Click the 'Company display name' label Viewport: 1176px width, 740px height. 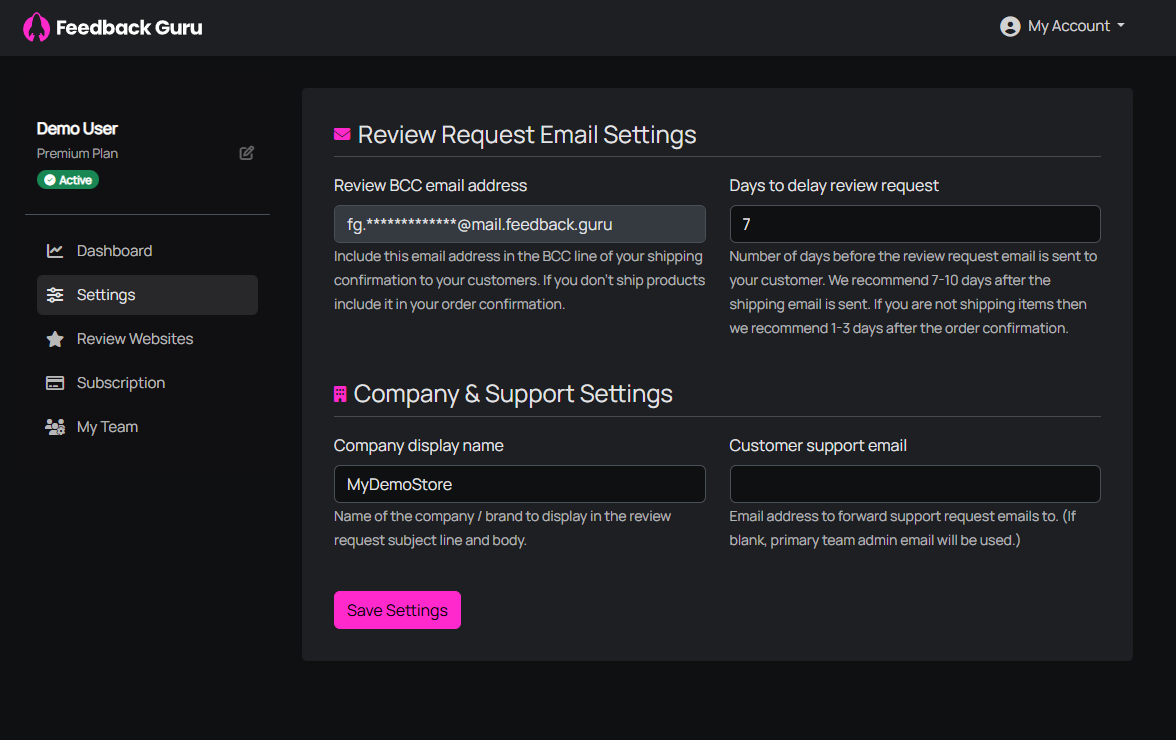coord(418,445)
